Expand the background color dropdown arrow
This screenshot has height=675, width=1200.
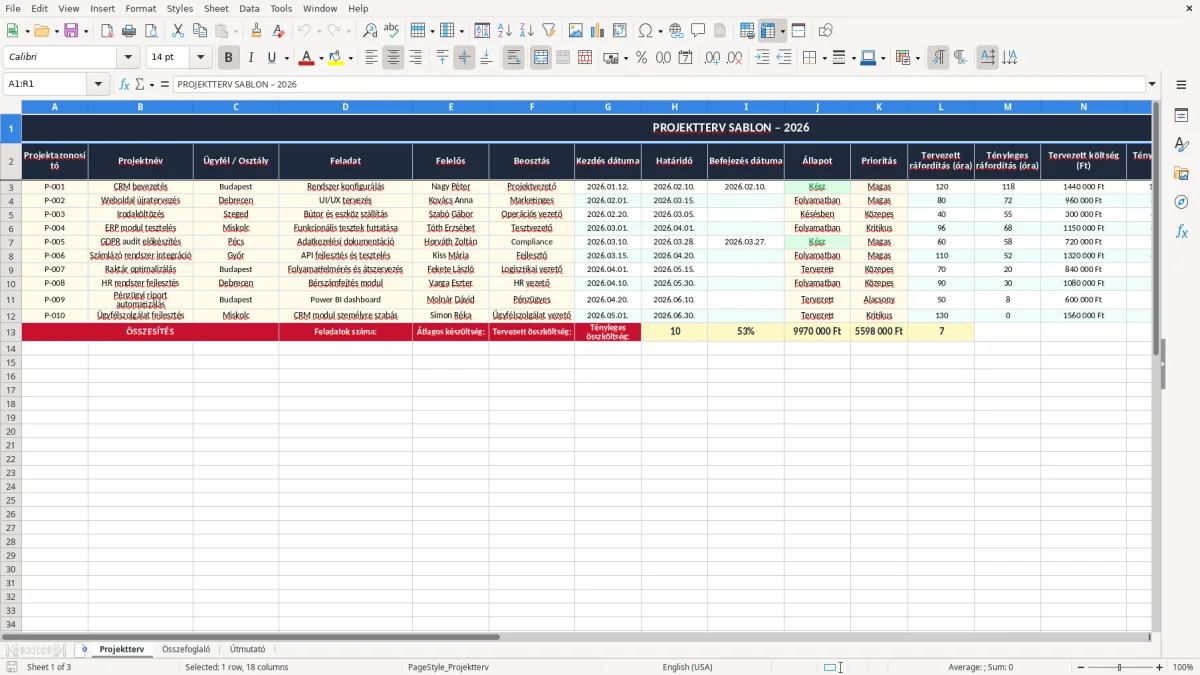[350, 58]
